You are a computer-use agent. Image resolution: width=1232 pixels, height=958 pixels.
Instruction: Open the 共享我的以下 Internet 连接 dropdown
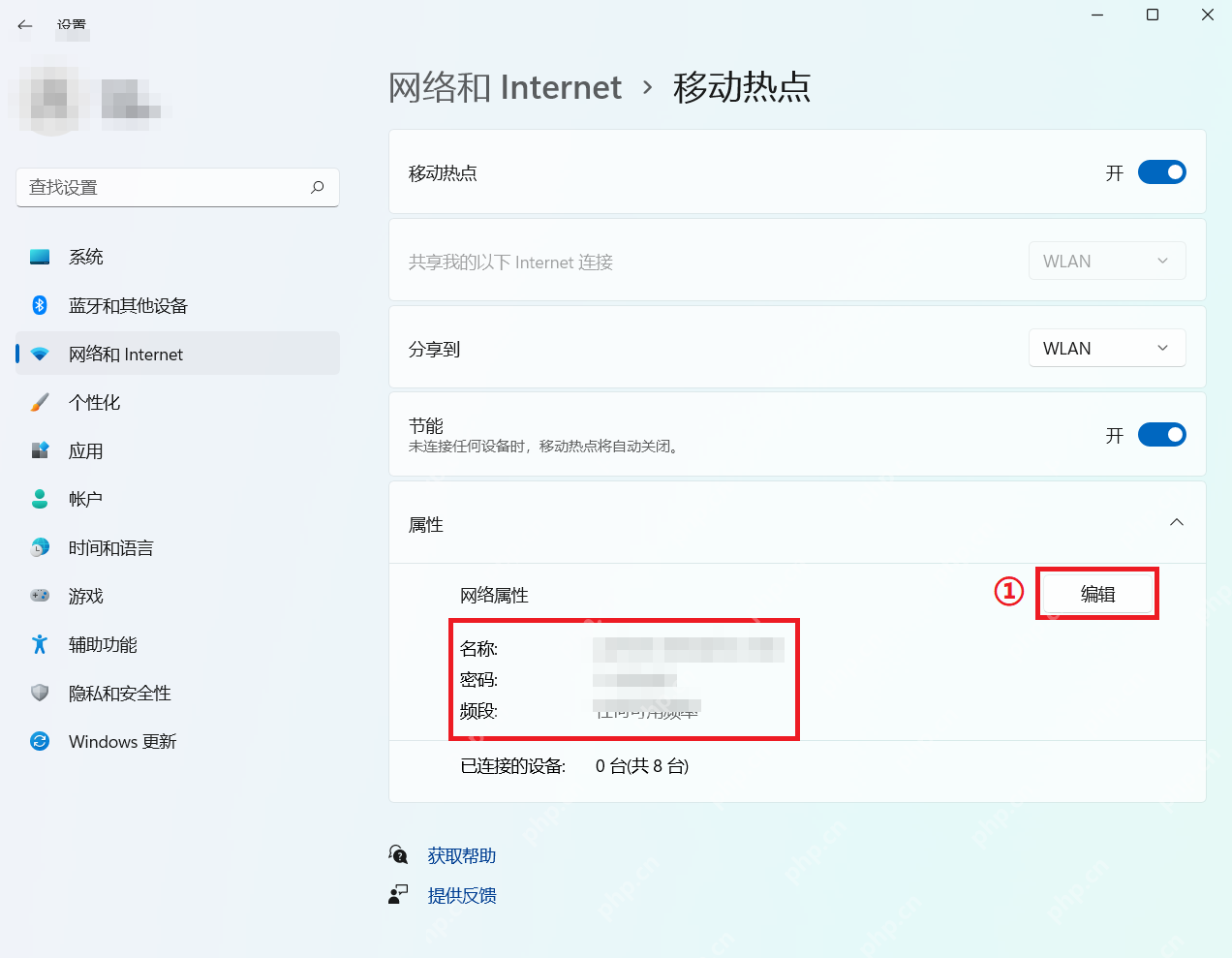point(1107,261)
